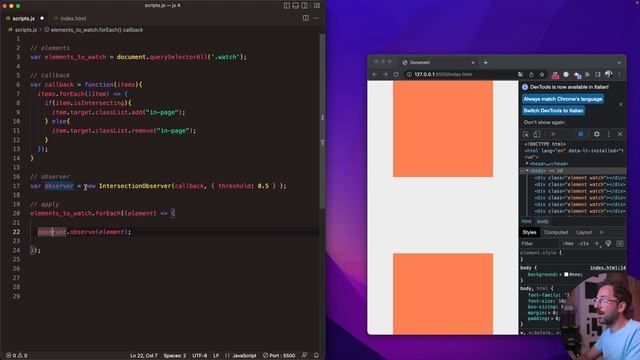Close the DevTools panel

point(620,134)
